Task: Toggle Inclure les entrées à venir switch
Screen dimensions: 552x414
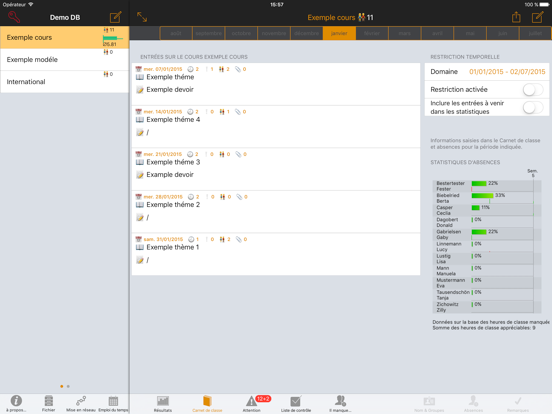Action: click(x=533, y=107)
